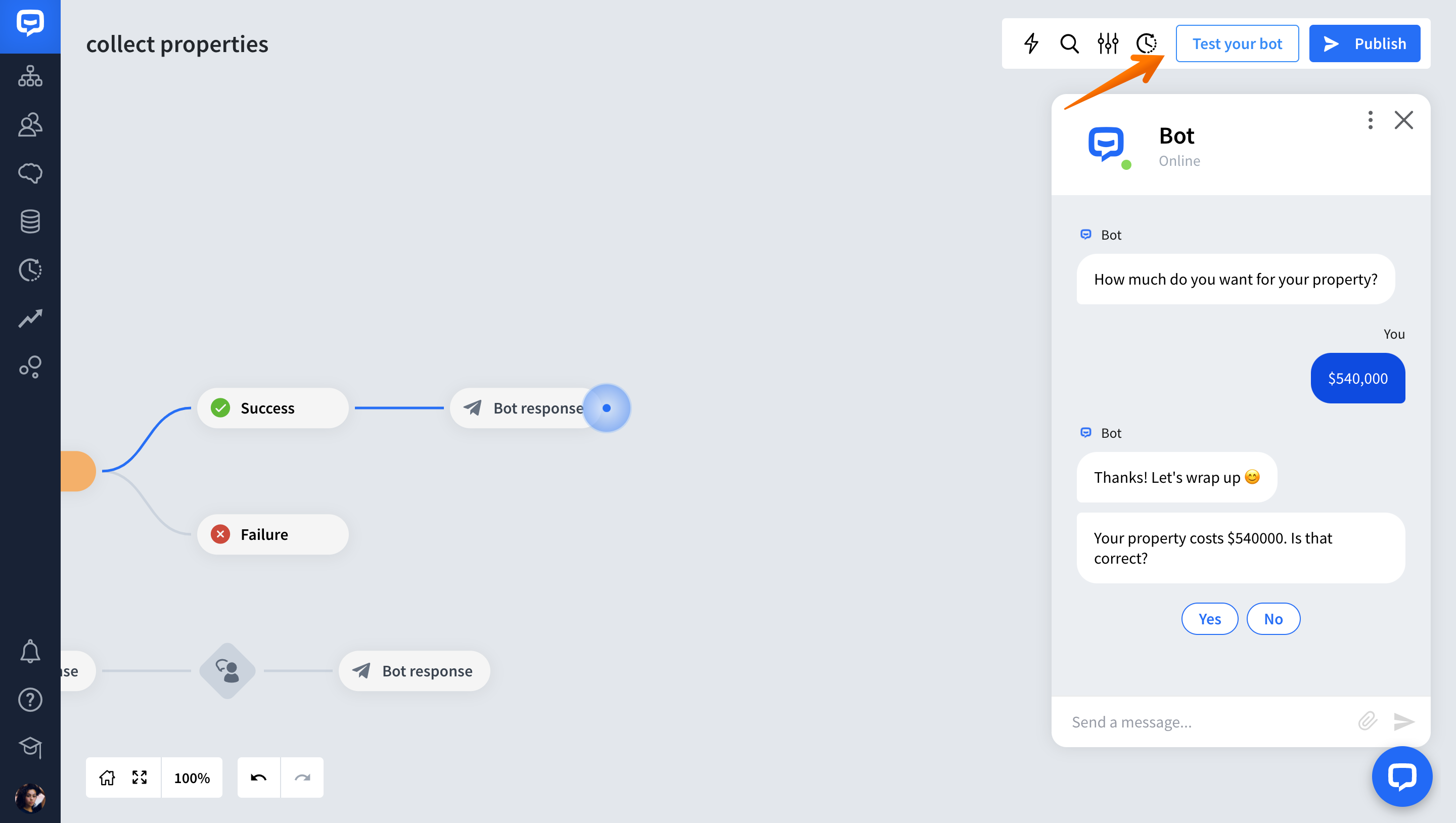The width and height of the screenshot is (1456, 823).
Task: Open the chat preview three-dot menu
Action: tap(1371, 120)
